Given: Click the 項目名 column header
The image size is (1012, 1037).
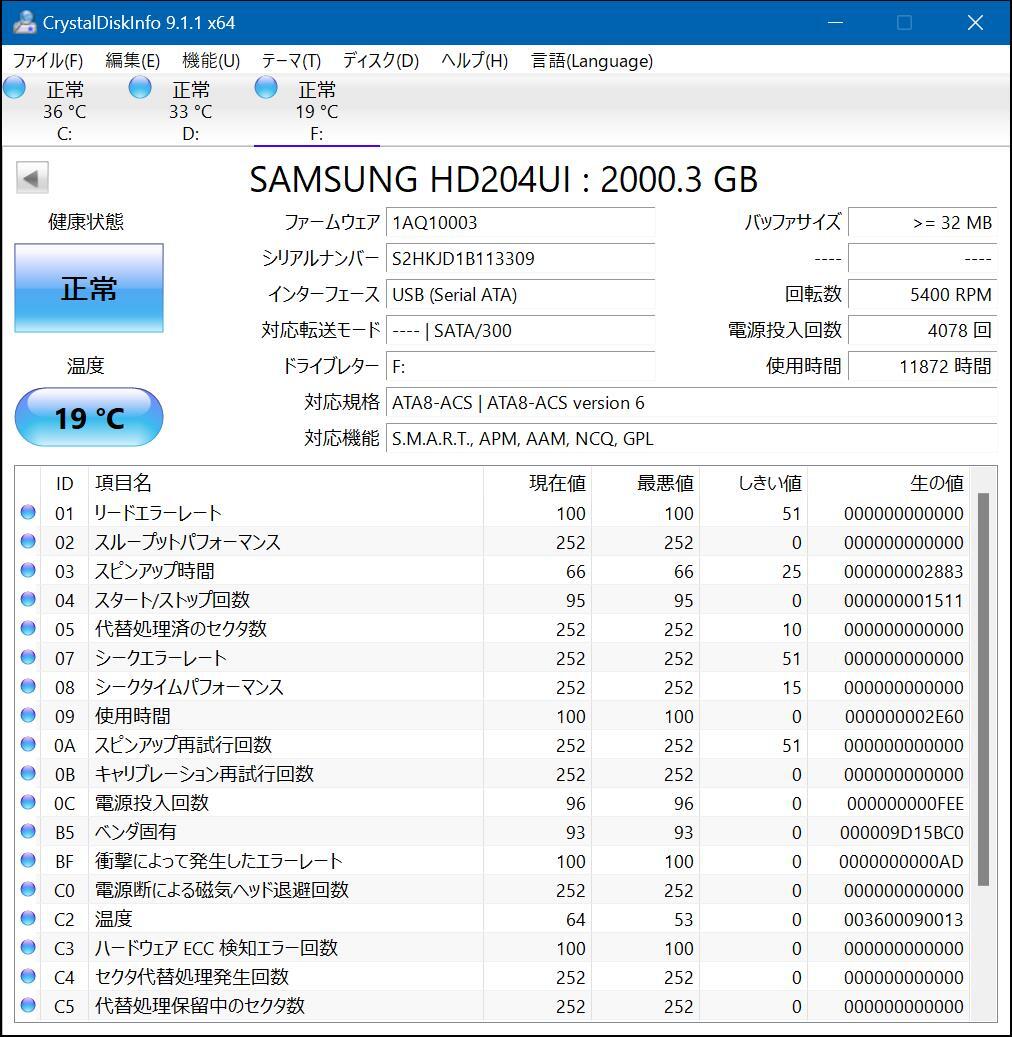Looking at the screenshot, I should click(286, 483).
